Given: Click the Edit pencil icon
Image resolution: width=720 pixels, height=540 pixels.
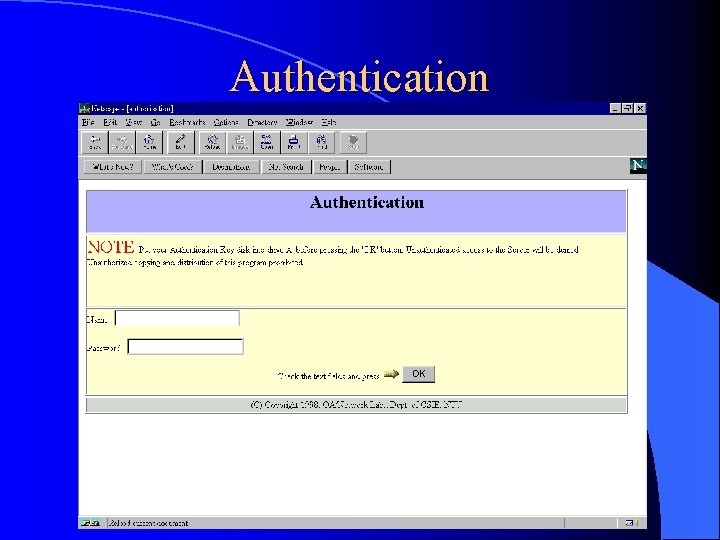Looking at the screenshot, I should click(180, 142).
